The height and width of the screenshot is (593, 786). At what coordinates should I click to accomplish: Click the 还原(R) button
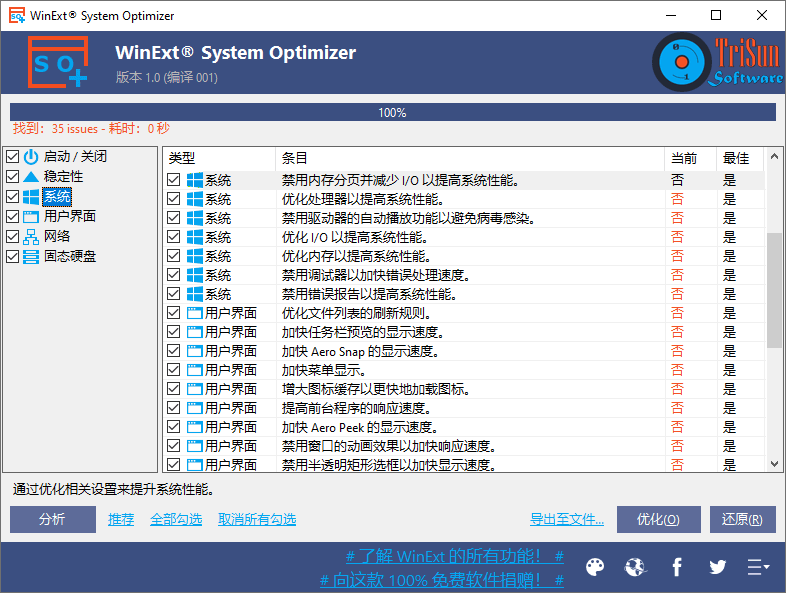pos(742,519)
